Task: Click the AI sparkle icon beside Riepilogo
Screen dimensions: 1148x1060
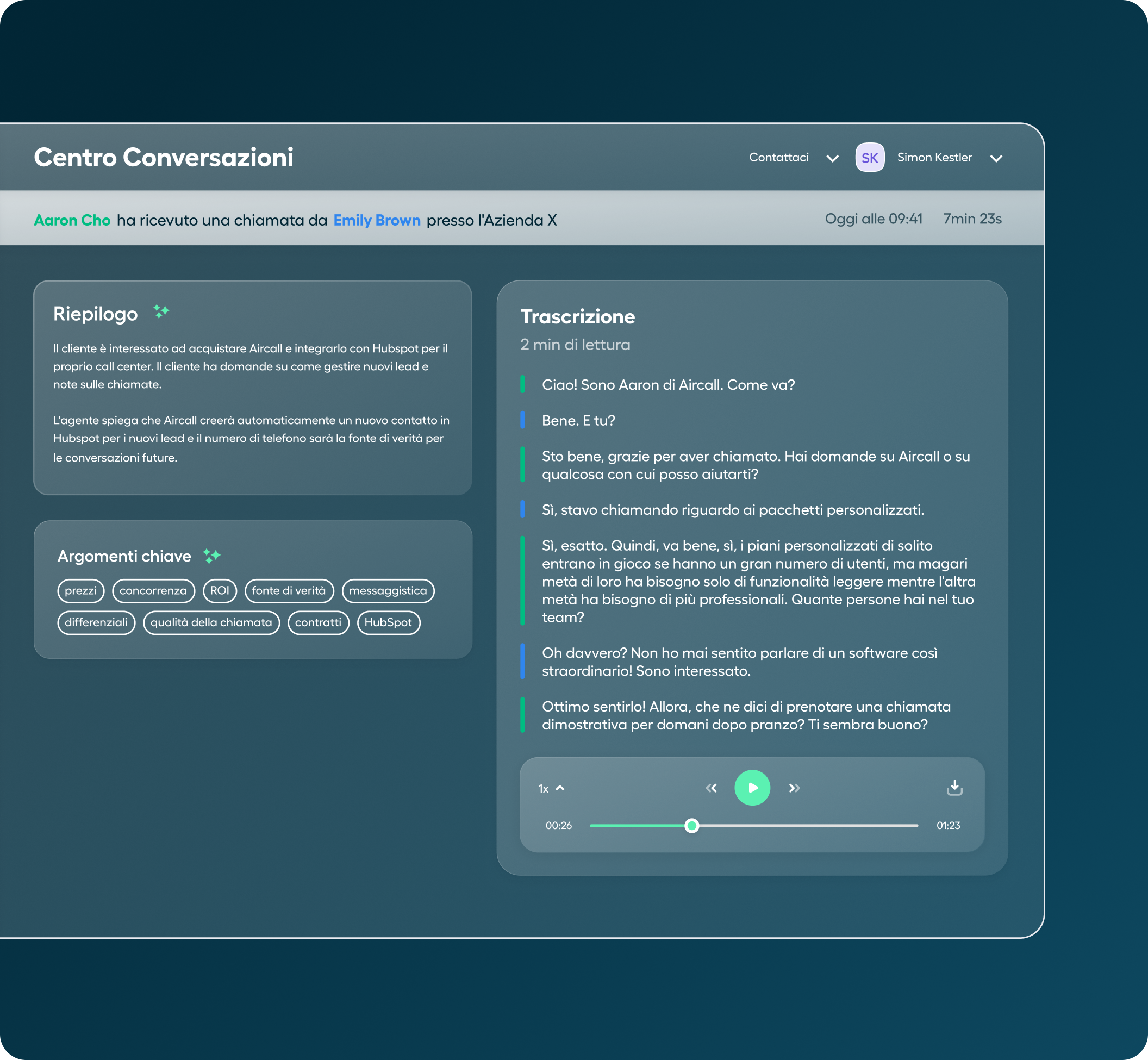Action: [x=161, y=311]
